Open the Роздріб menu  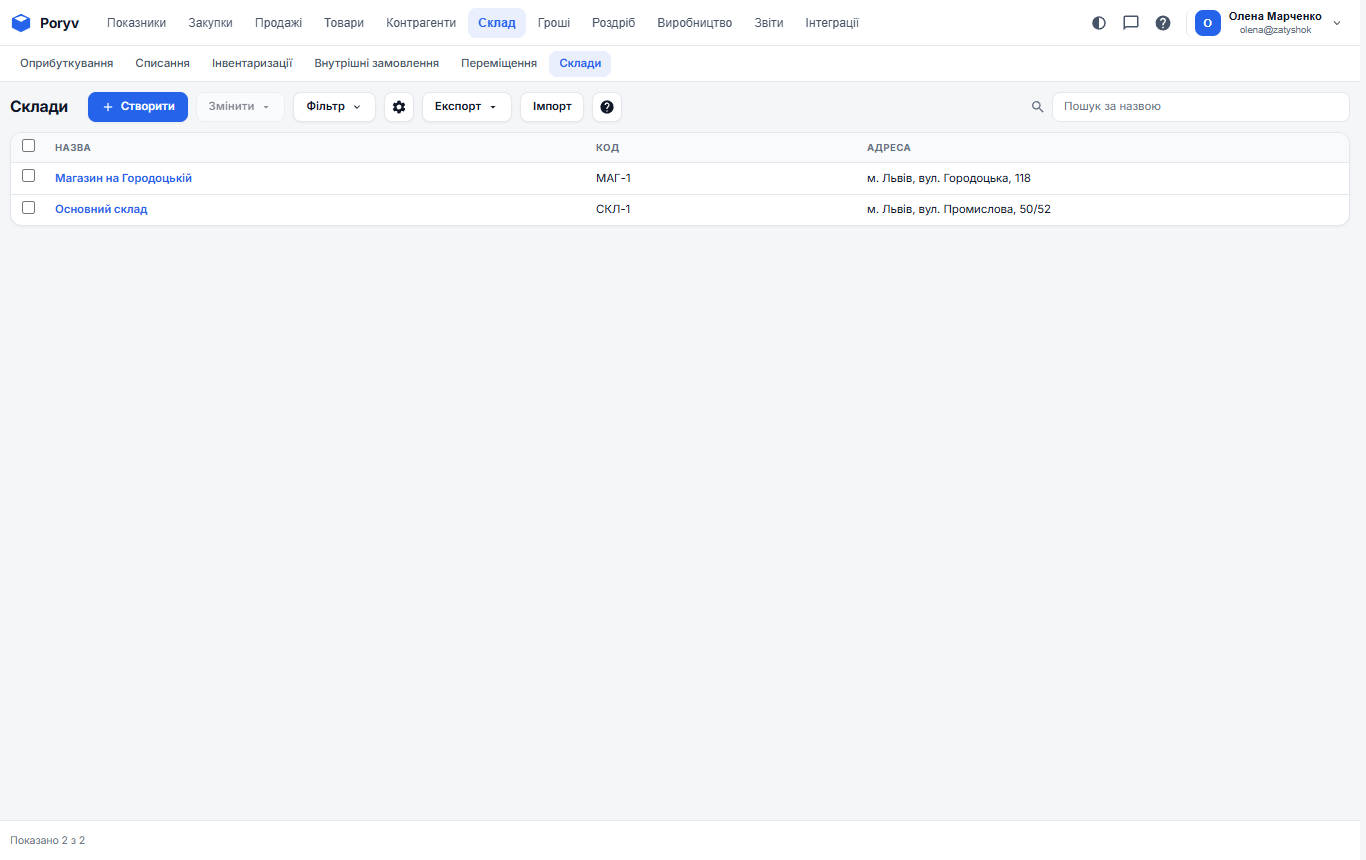[x=613, y=23]
